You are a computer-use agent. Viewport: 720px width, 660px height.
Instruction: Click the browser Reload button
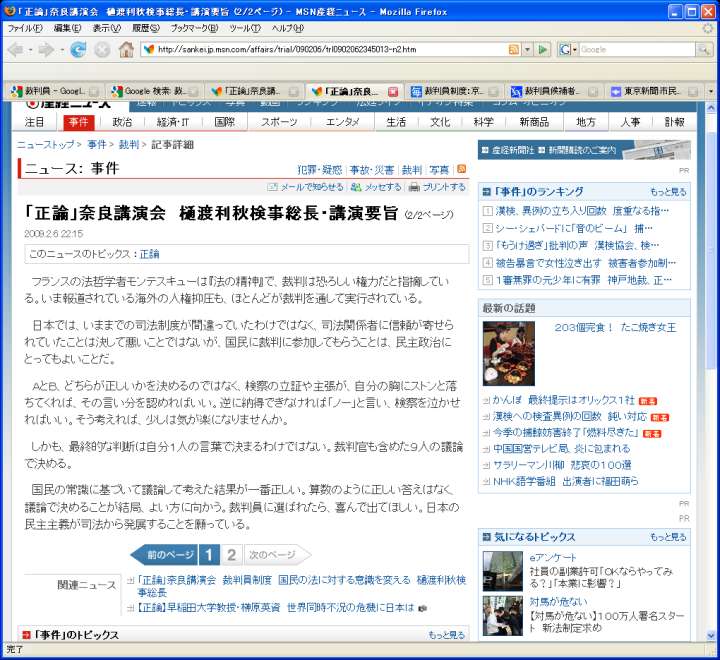(77, 49)
